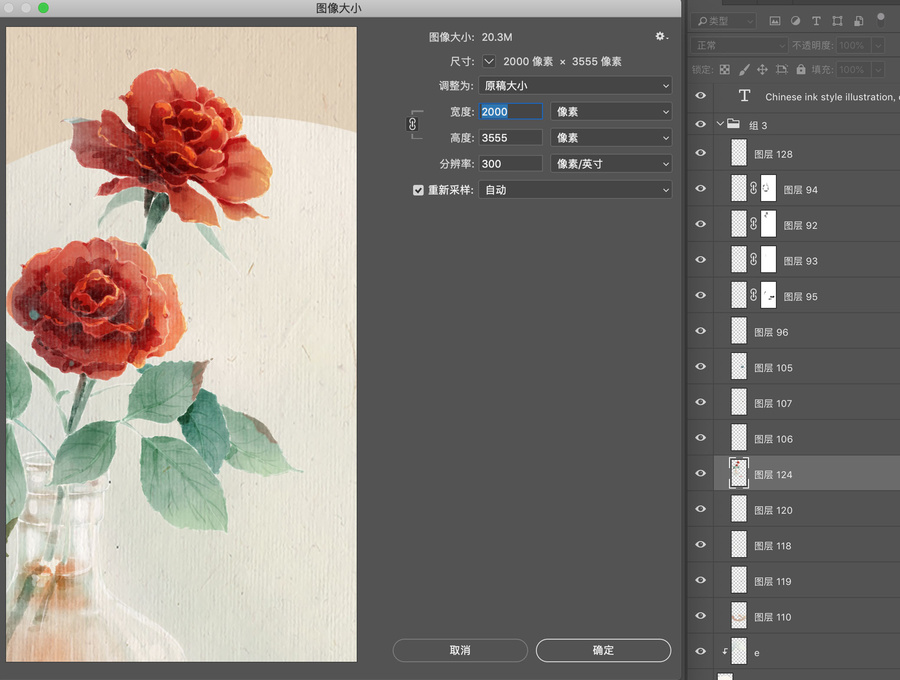Screen dimensions: 900x680
Task: Lock artboard nesting icon
Action: click(x=782, y=69)
